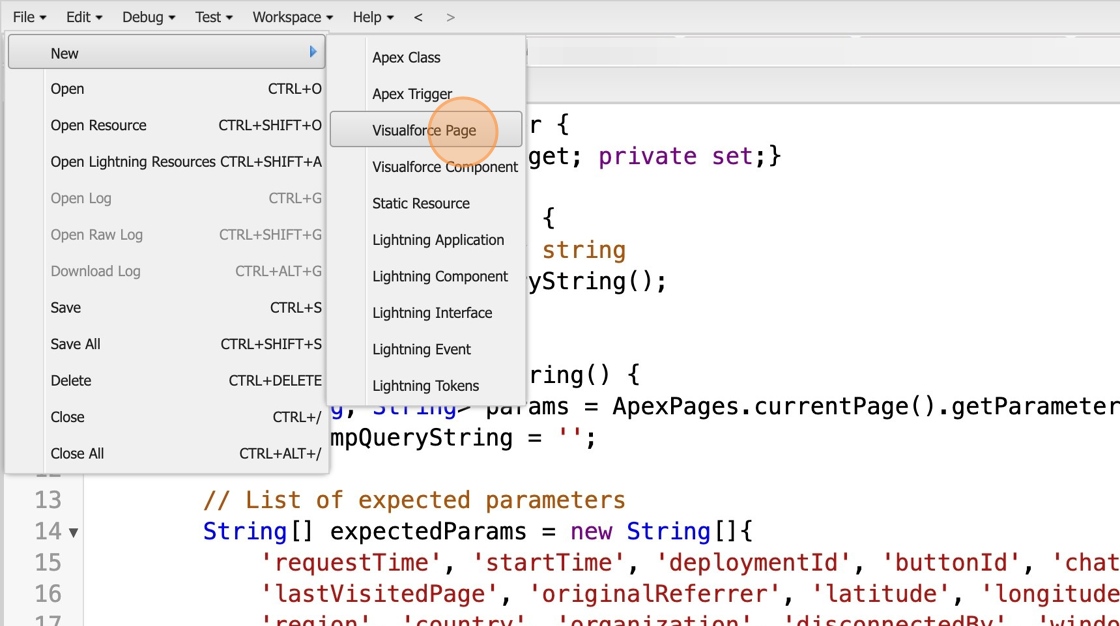Screen dimensions: 1120x626
Task: Go back with the < button
Action: click(x=419, y=17)
